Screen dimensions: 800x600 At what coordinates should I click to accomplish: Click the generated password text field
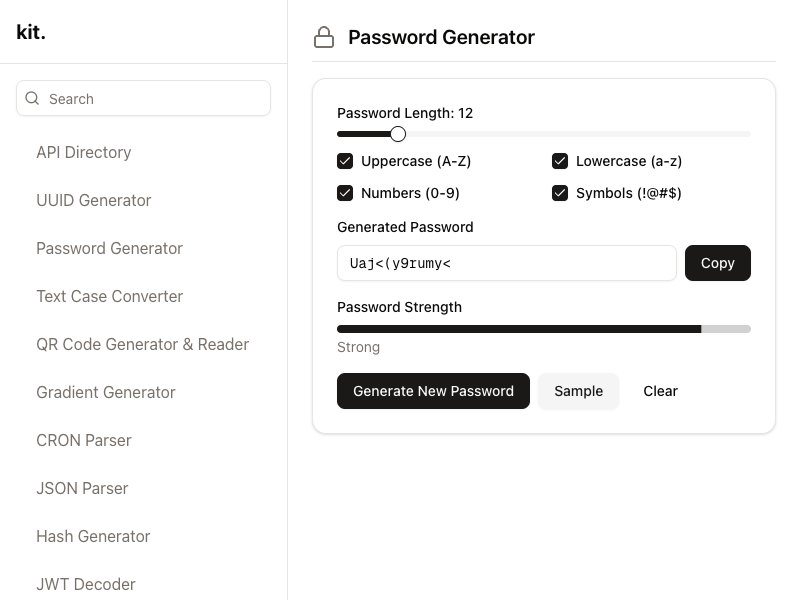(x=507, y=263)
